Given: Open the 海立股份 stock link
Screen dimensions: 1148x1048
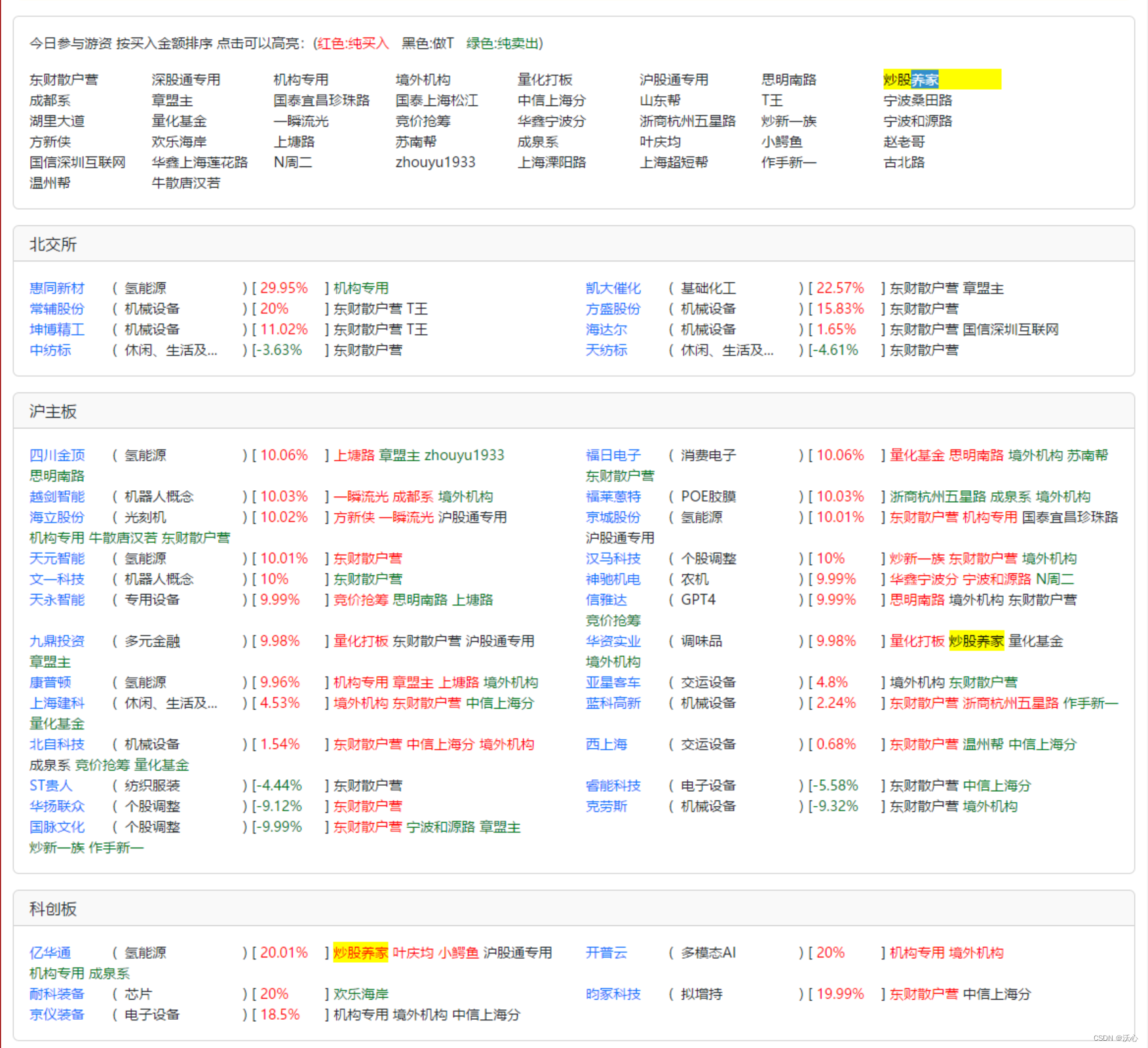Looking at the screenshot, I should pyautogui.click(x=56, y=517).
